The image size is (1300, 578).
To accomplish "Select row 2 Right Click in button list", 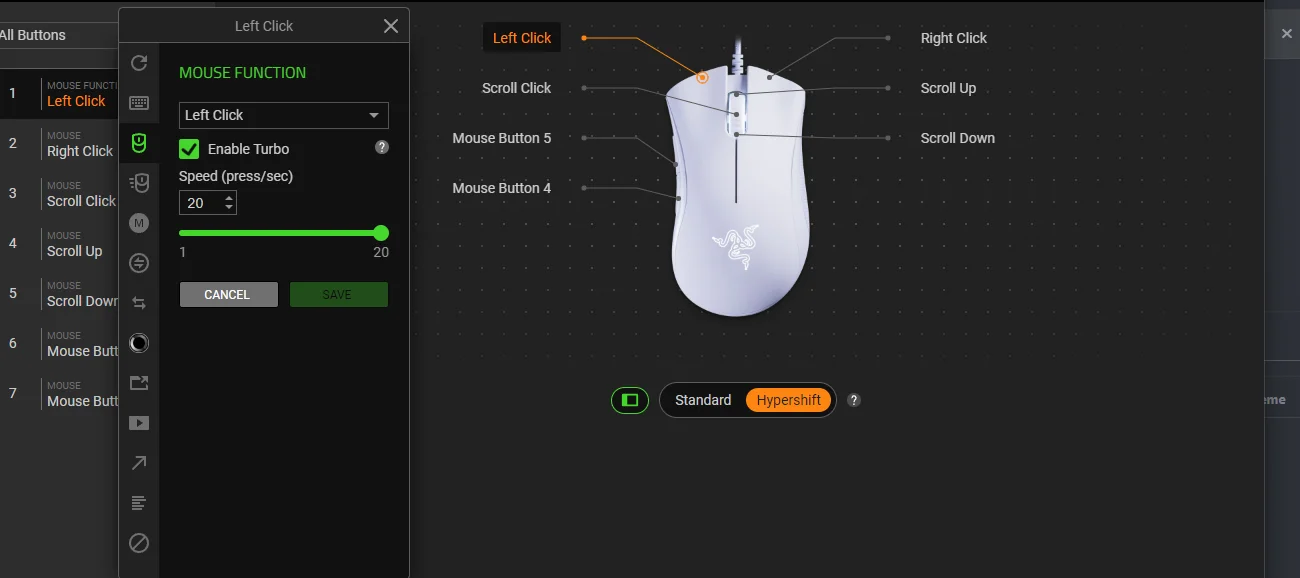I will [59, 144].
